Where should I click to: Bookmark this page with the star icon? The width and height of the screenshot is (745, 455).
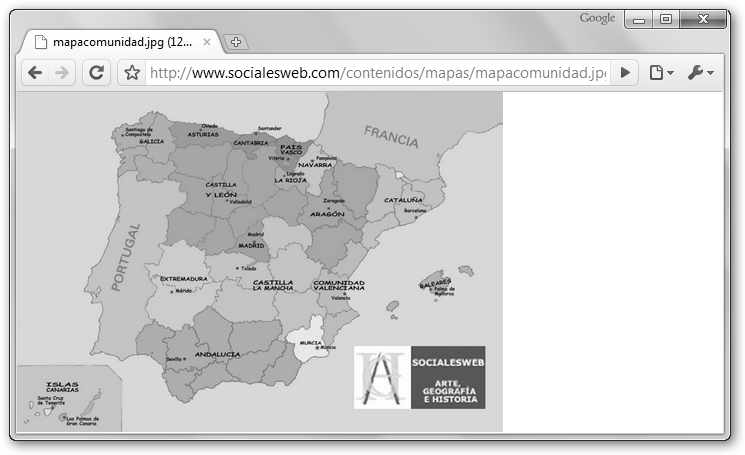[131, 73]
